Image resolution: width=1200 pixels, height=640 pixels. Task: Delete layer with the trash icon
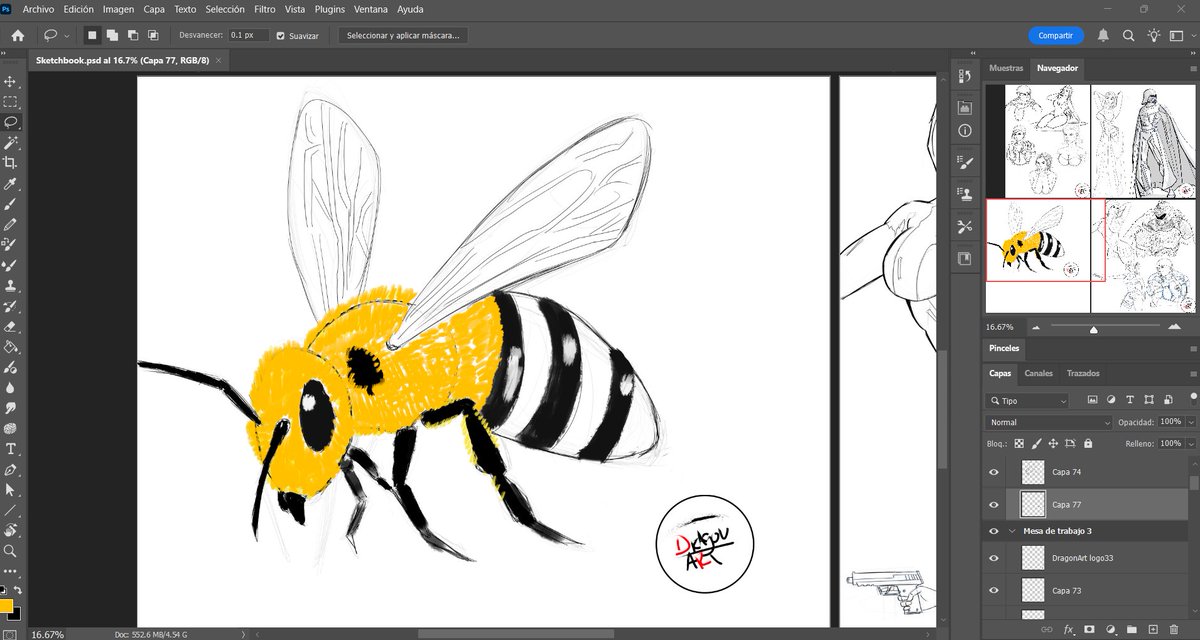[1174, 629]
